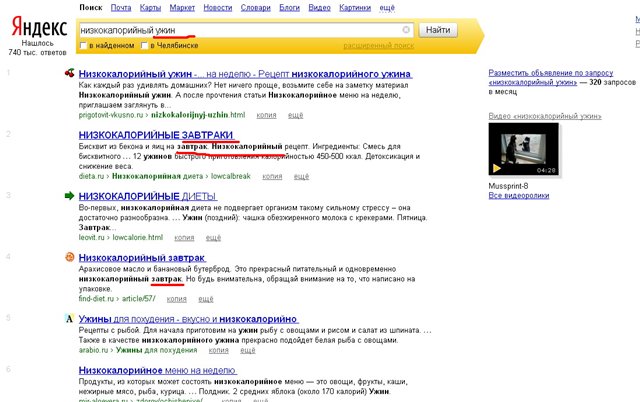The height and width of the screenshot is (402, 640).
Task: Open 'расширенный поиск' link
Action: point(378,46)
